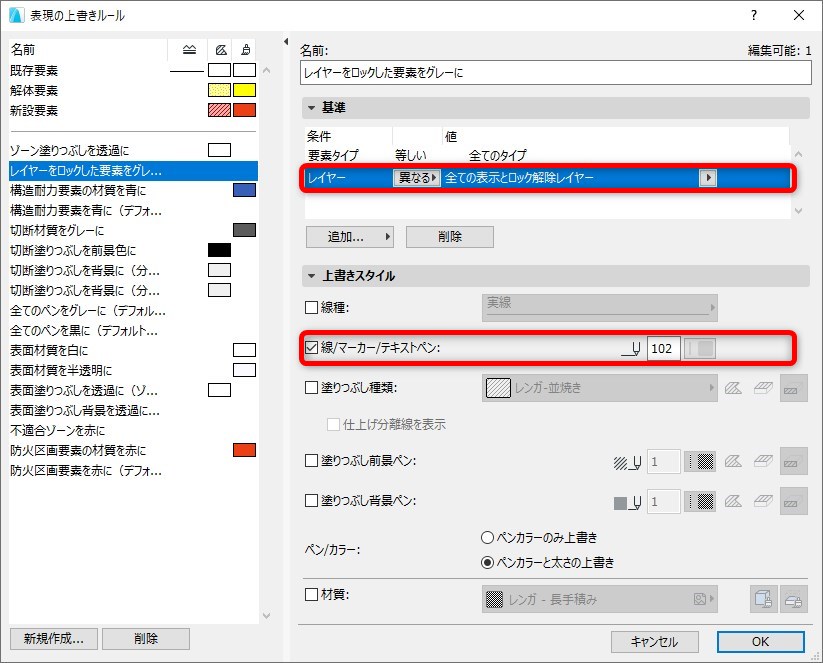
Task: Click the pen 102 color swatch
Action: (700, 349)
